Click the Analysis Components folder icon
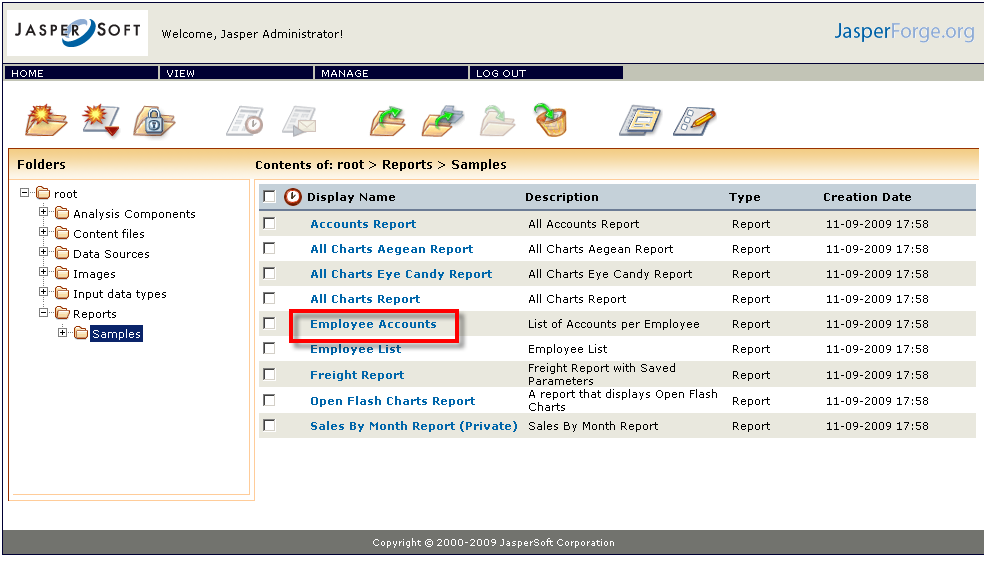Screen dimensions: 986x563 click(62, 213)
